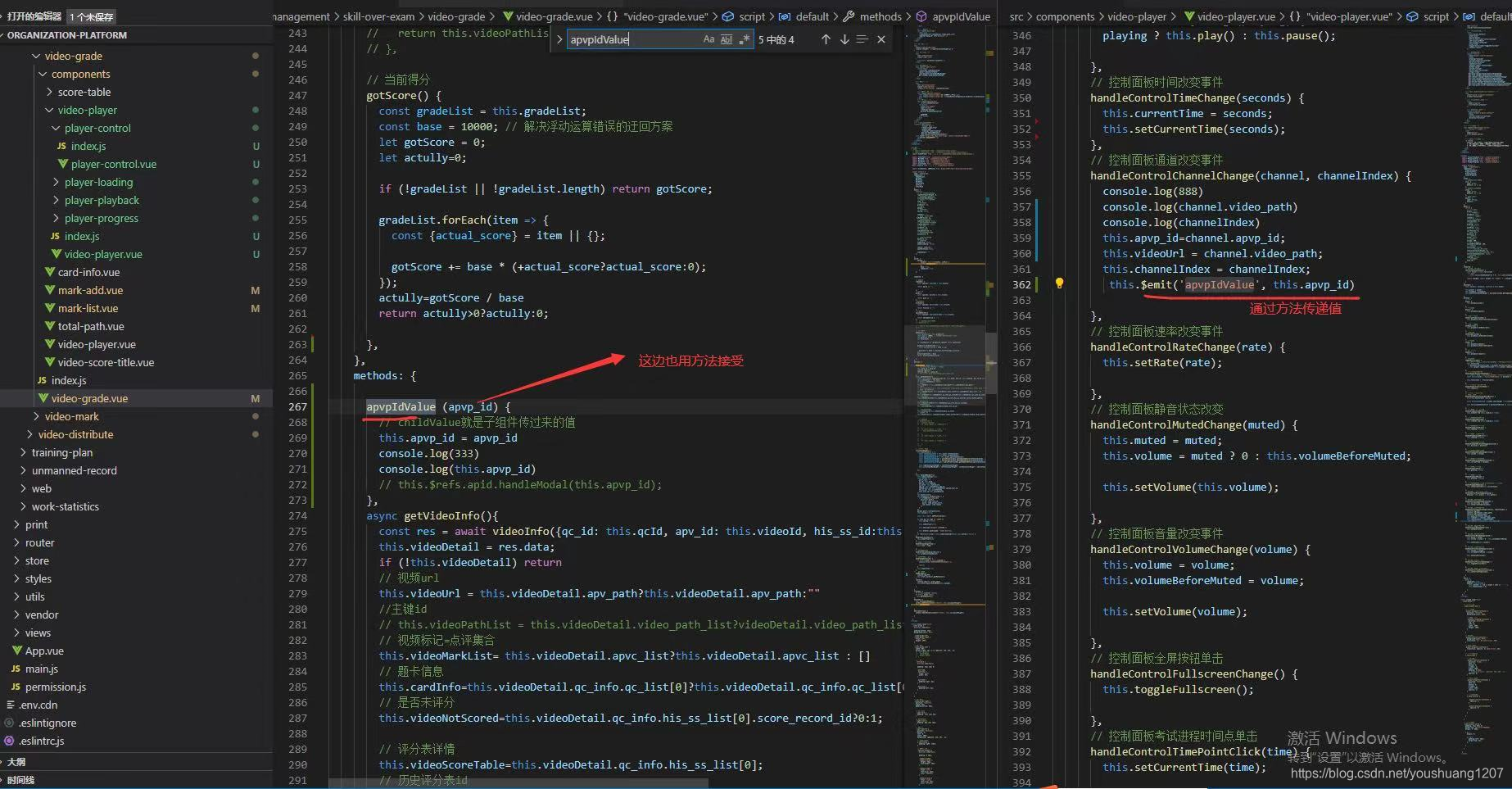Open mark-add.vue in explorer
Image resolution: width=1512 pixels, height=789 pixels.
(90, 290)
